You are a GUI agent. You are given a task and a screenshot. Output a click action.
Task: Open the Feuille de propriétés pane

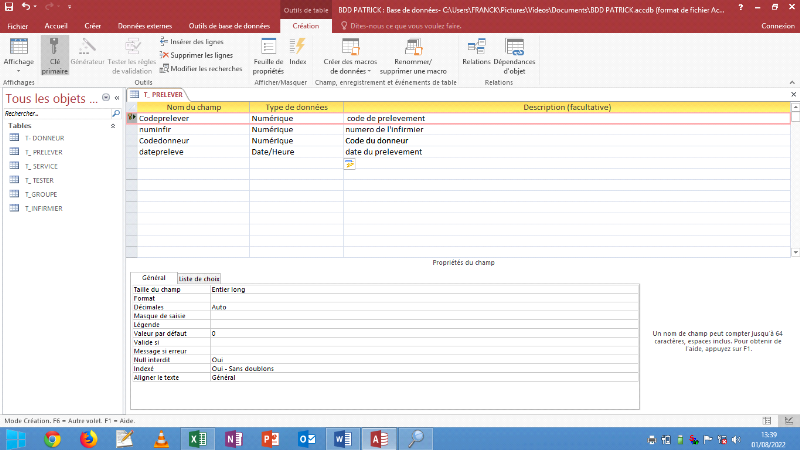(x=268, y=48)
